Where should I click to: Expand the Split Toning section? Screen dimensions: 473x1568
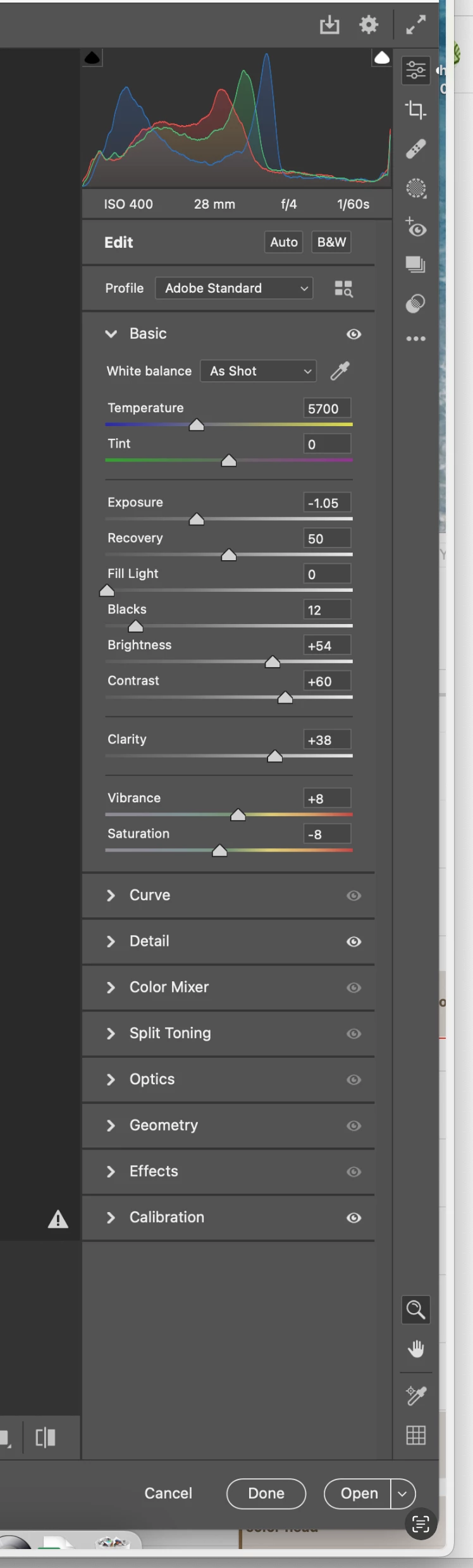coord(169,1034)
